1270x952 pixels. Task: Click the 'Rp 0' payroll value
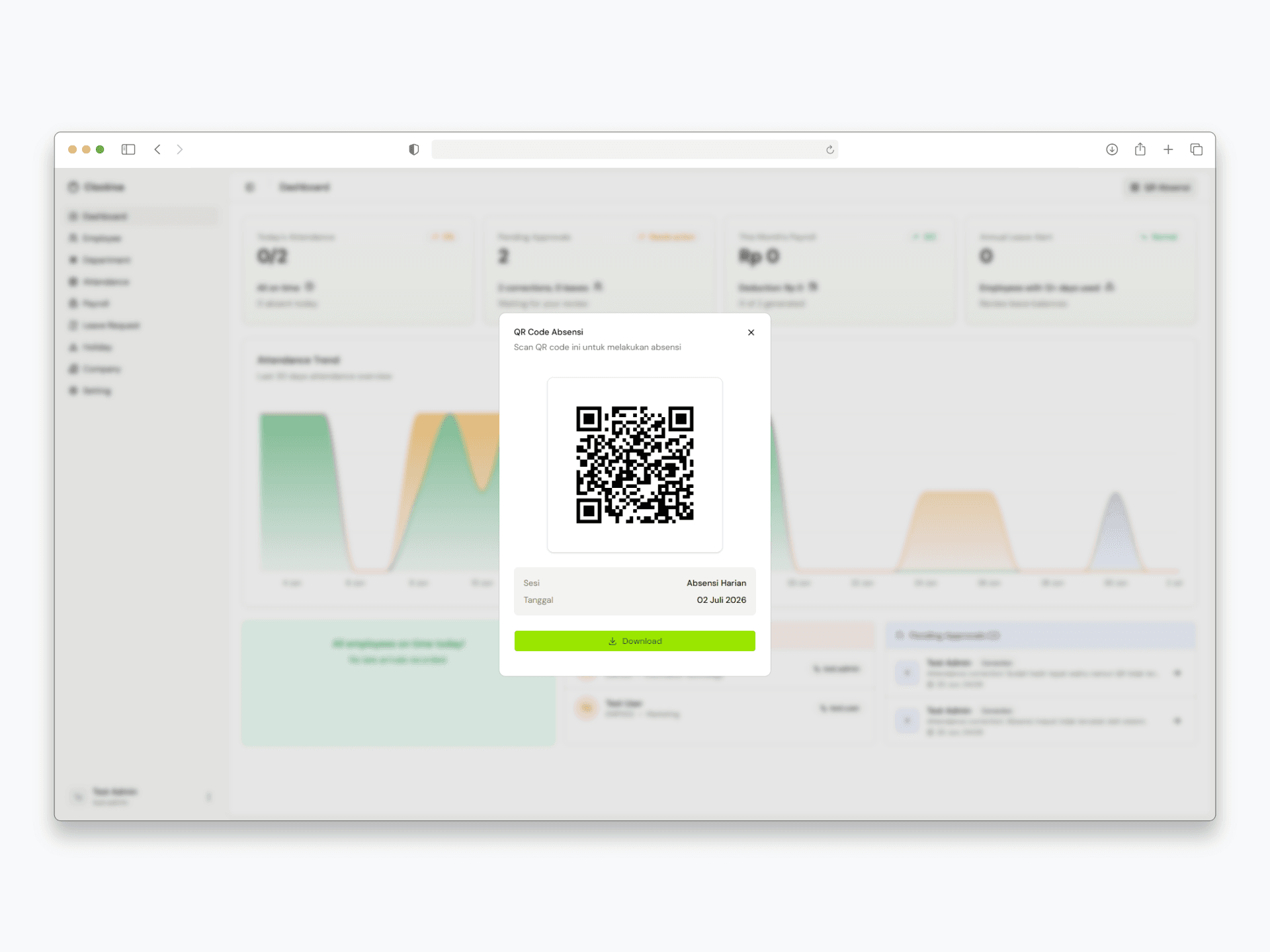click(x=759, y=257)
